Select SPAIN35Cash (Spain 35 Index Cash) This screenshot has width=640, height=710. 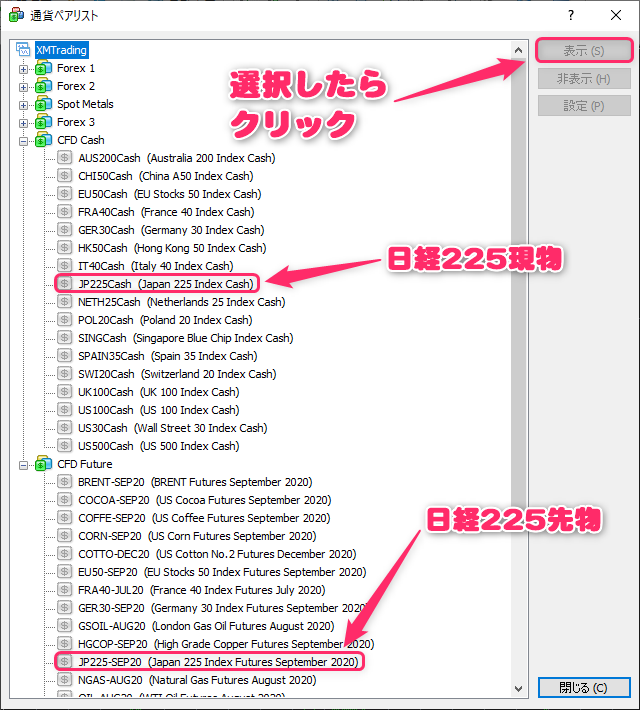tap(168, 356)
